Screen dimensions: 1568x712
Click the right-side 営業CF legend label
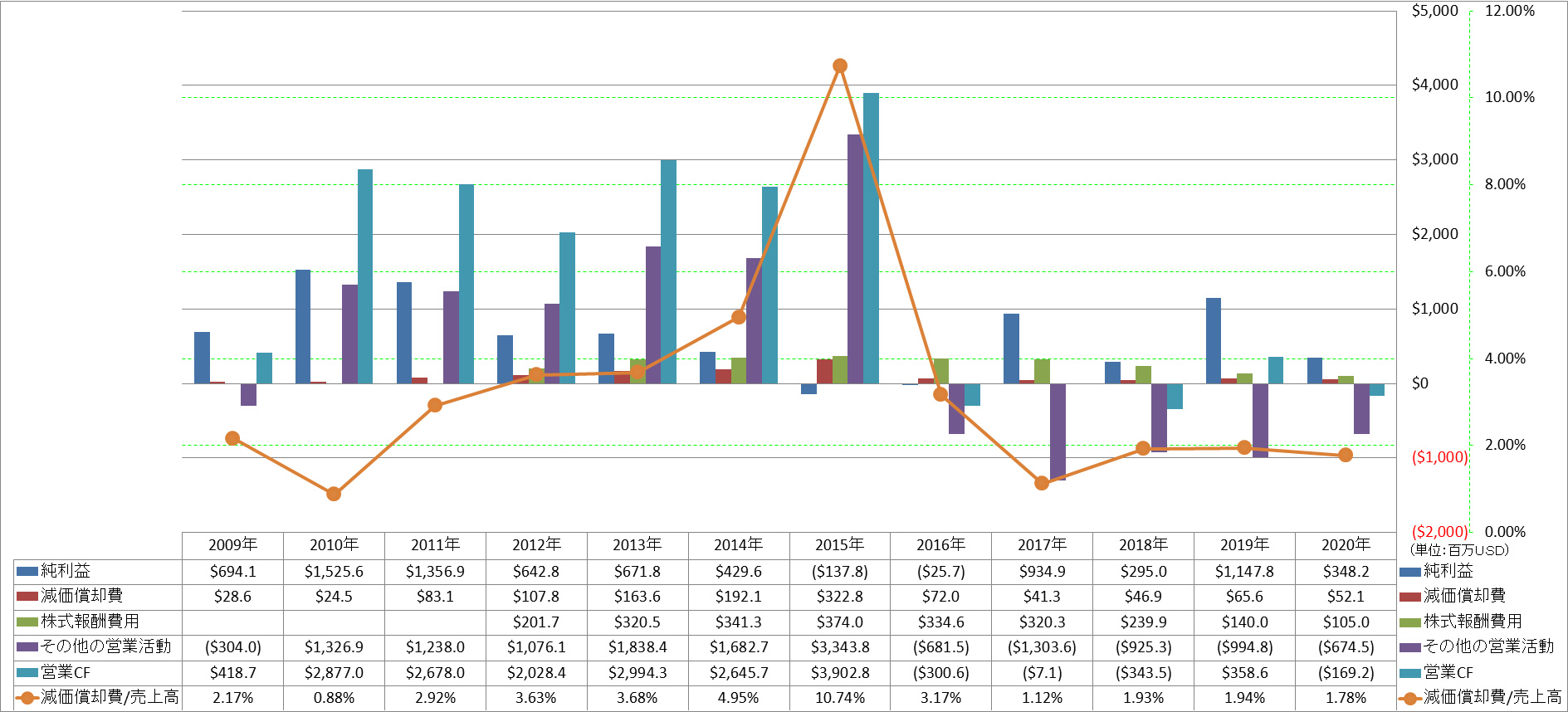point(1448,673)
